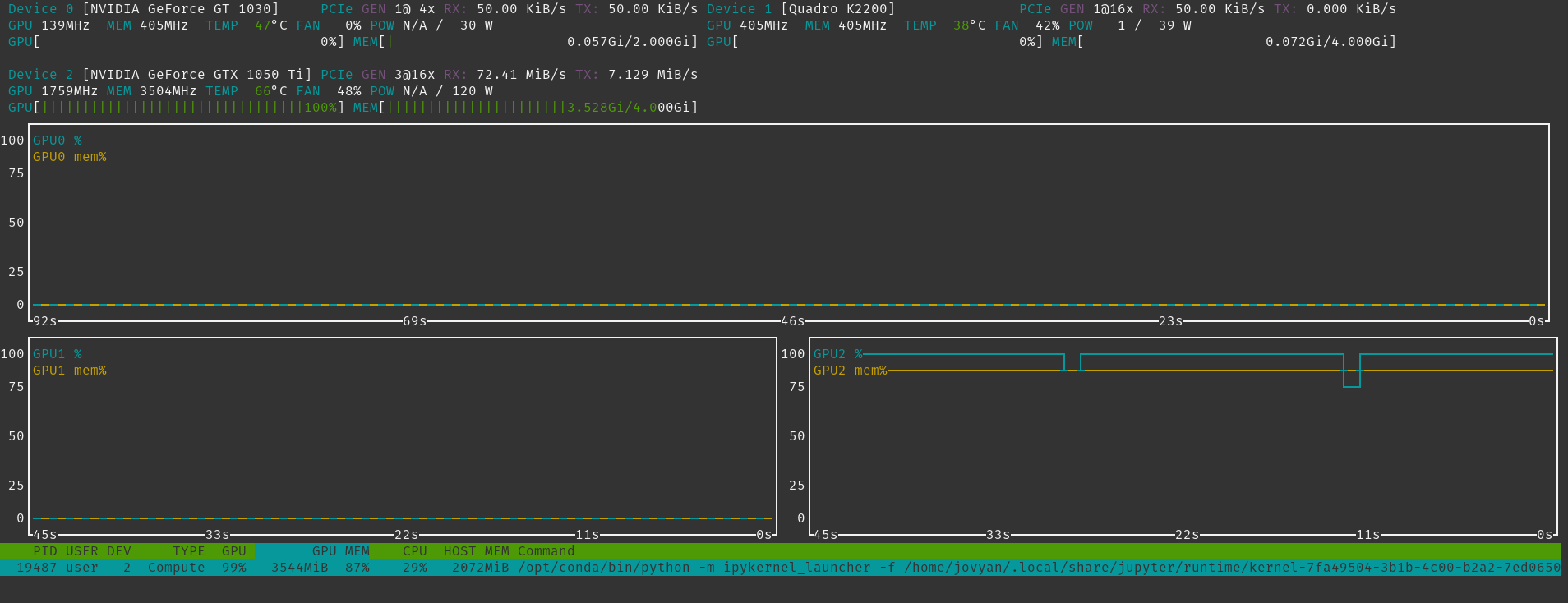Click Device 0 TX 50.00 KiB/s reading
1568x603 pixels.
coord(637,9)
